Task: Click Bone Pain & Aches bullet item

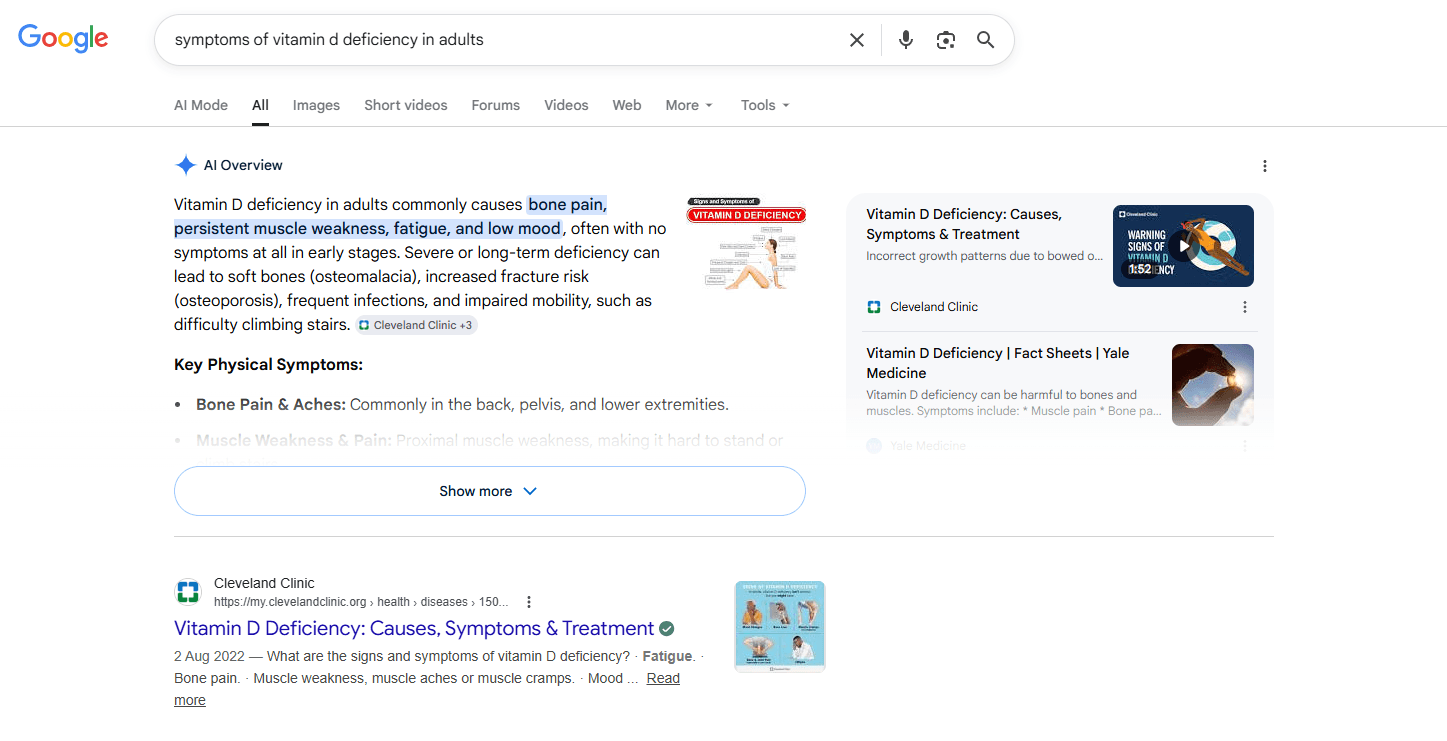Action: coord(462,405)
